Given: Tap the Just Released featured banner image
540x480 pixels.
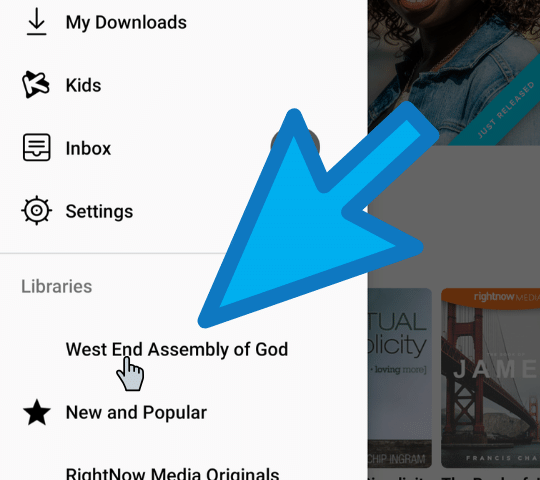Looking at the screenshot, I should (454, 72).
